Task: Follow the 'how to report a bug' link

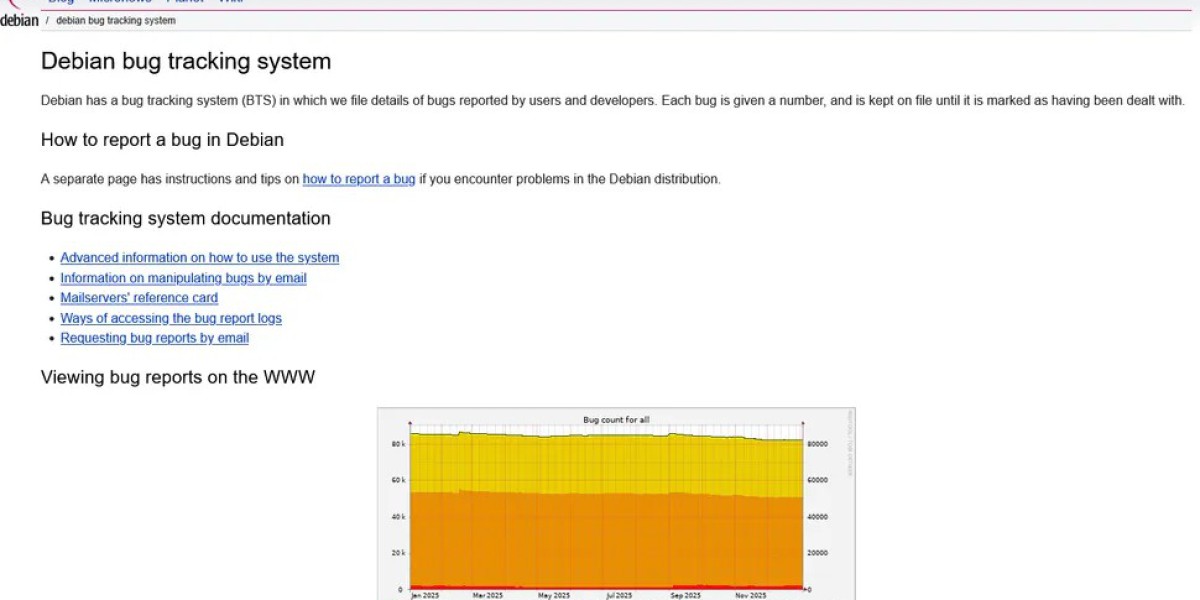Action: [x=358, y=179]
